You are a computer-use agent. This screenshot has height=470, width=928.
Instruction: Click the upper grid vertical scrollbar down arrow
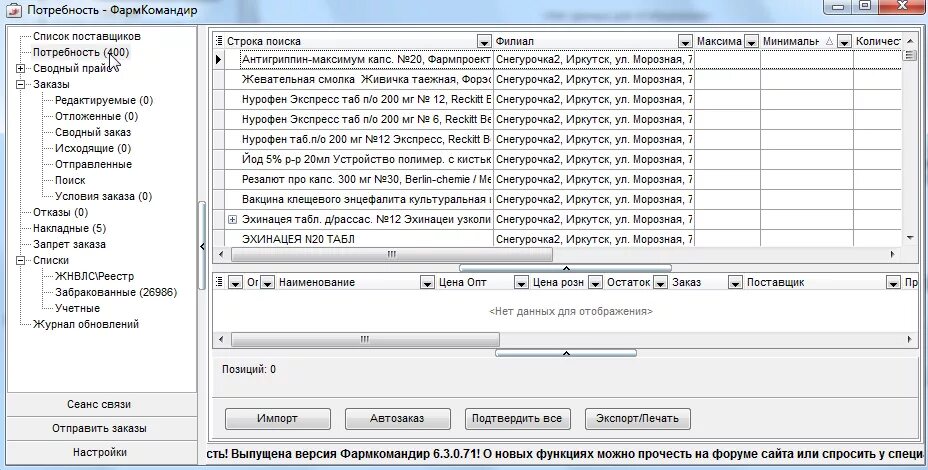coord(910,237)
